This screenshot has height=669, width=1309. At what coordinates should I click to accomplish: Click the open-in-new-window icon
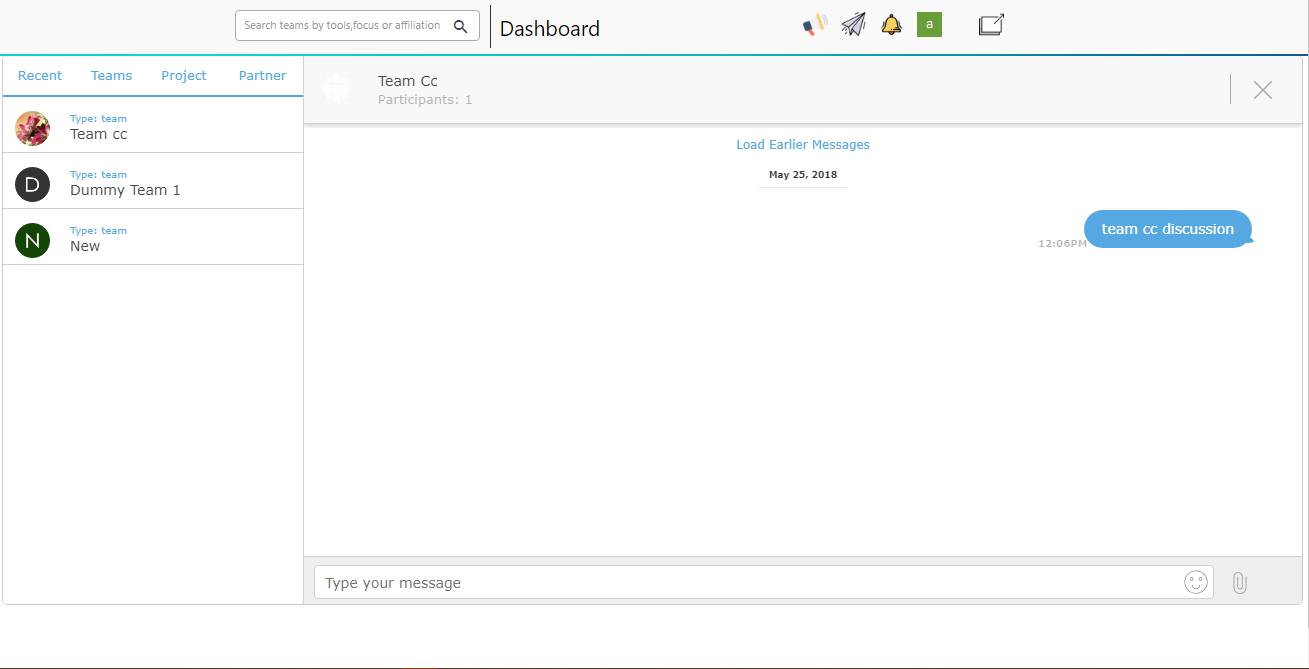pos(991,25)
